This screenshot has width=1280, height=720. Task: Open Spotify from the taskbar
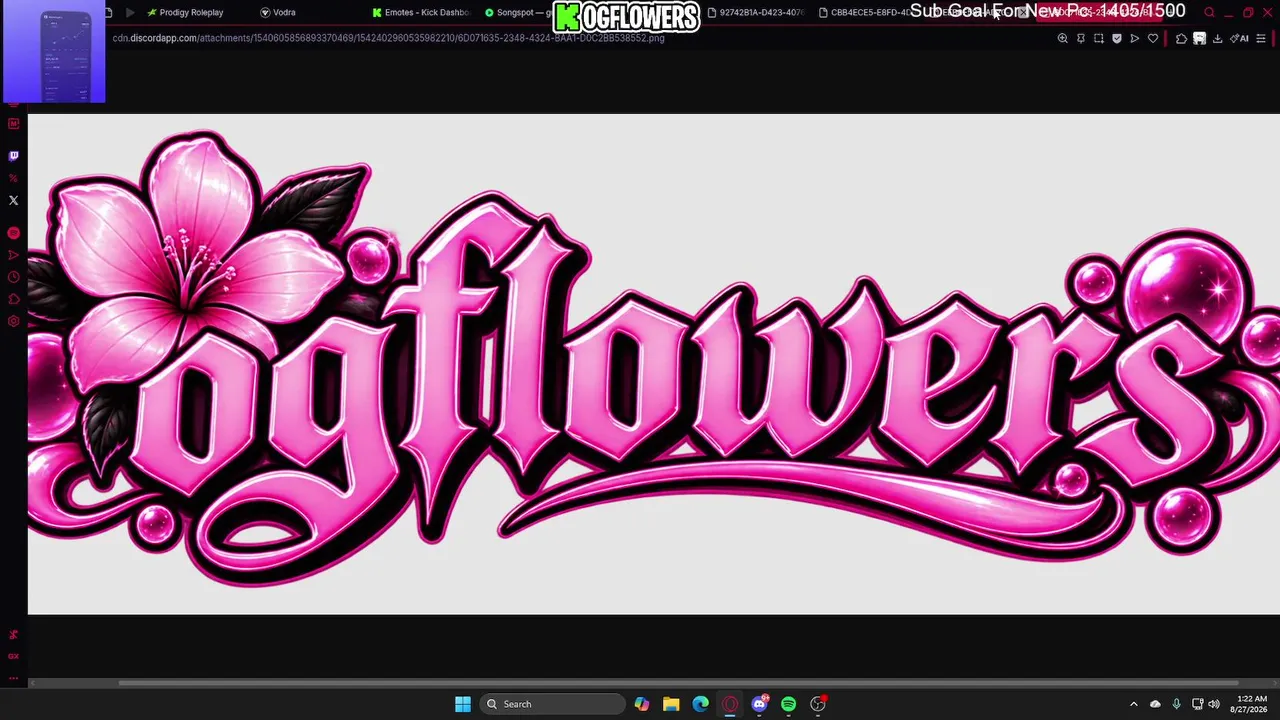tap(788, 704)
